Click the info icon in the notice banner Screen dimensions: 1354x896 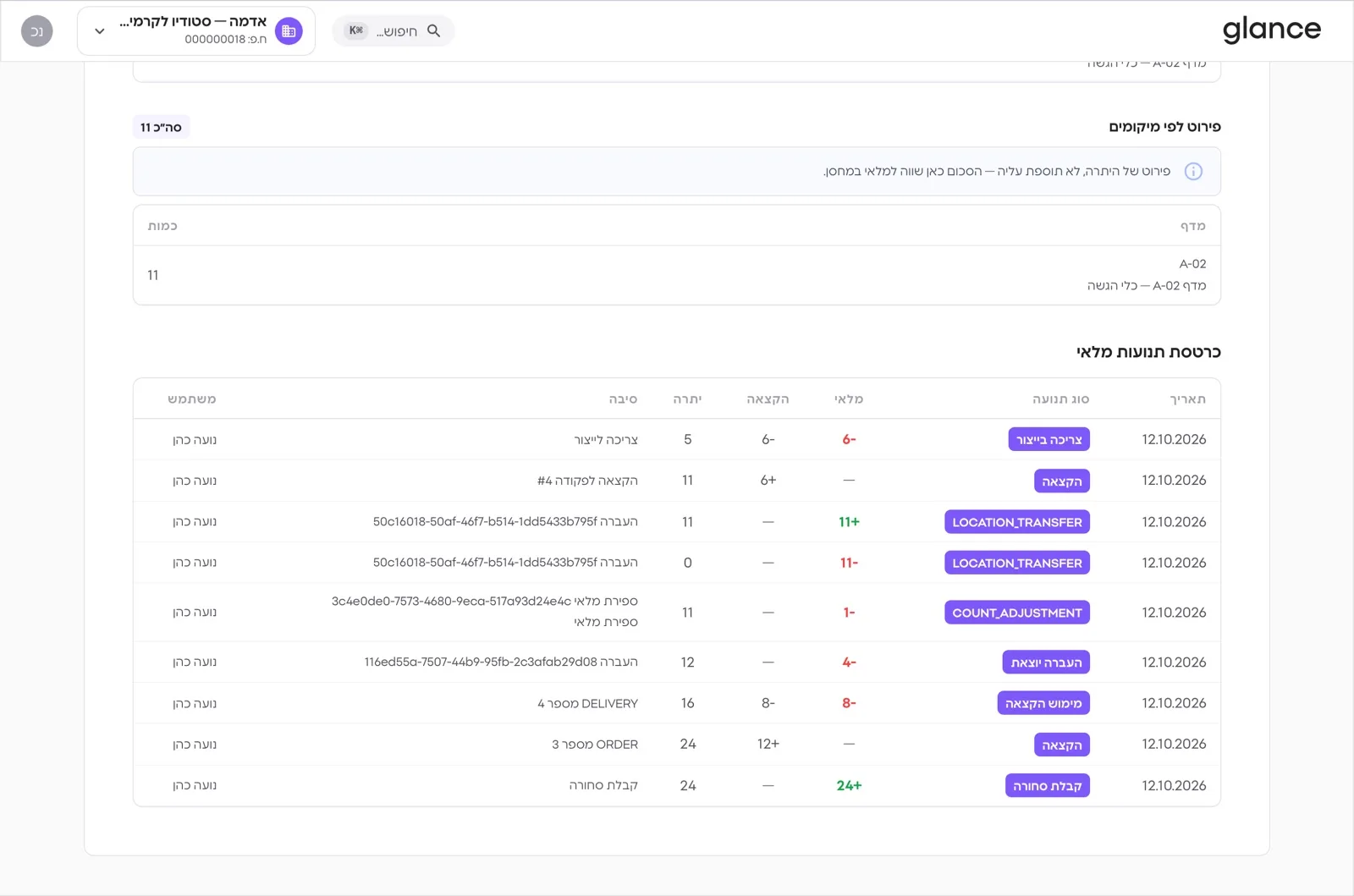click(1193, 171)
